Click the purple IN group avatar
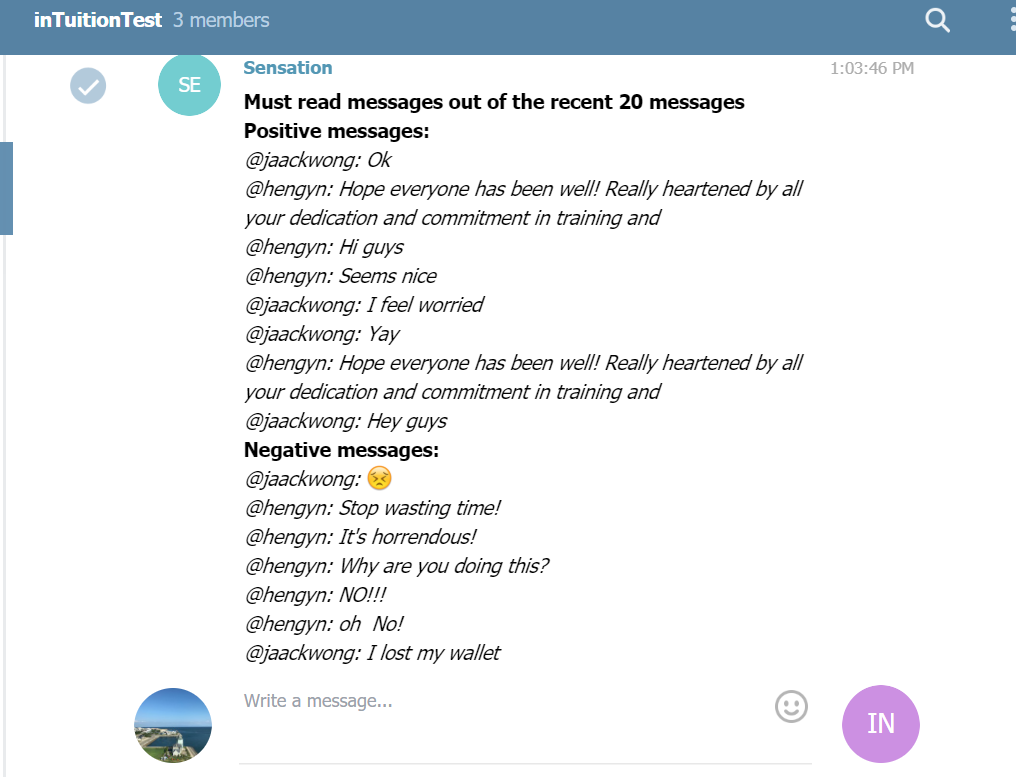The image size is (1016, 777). pos(881,724)
